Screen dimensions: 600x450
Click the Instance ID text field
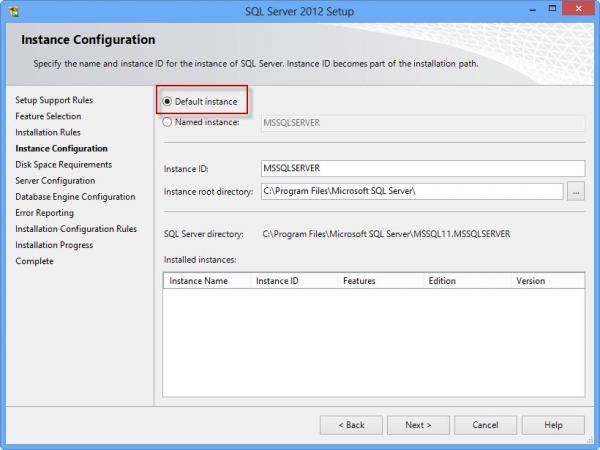(x=423, y=168)
